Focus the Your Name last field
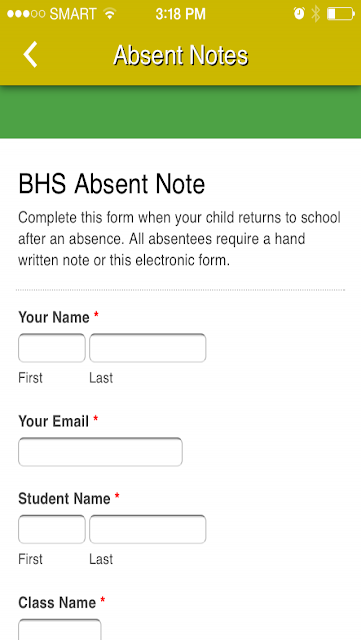This screenshot has height=640, width=361. tap(147, 348)
